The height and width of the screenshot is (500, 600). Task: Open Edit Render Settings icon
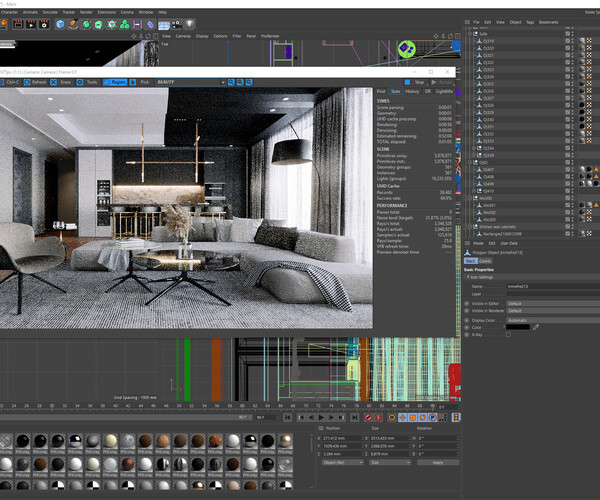pos(44,24)
